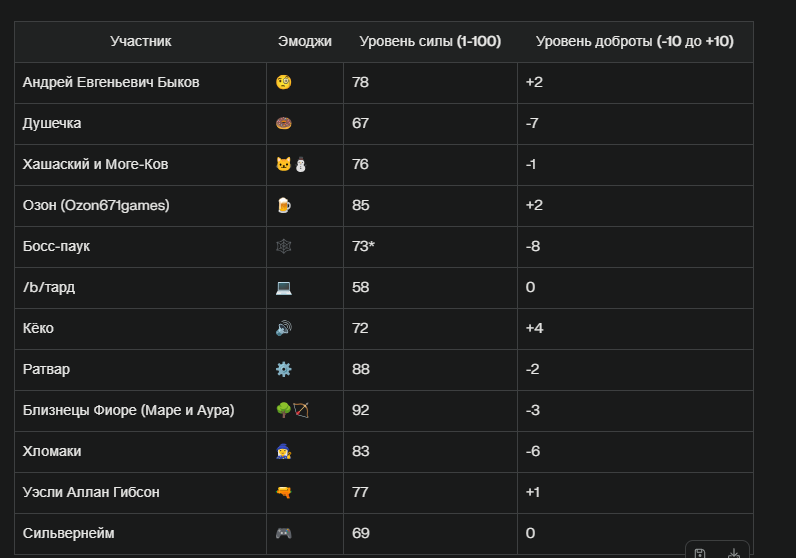Click the gear emoji in Ратвар row
The height and width of the screenshot is (558, 796).
coord(284,369)
